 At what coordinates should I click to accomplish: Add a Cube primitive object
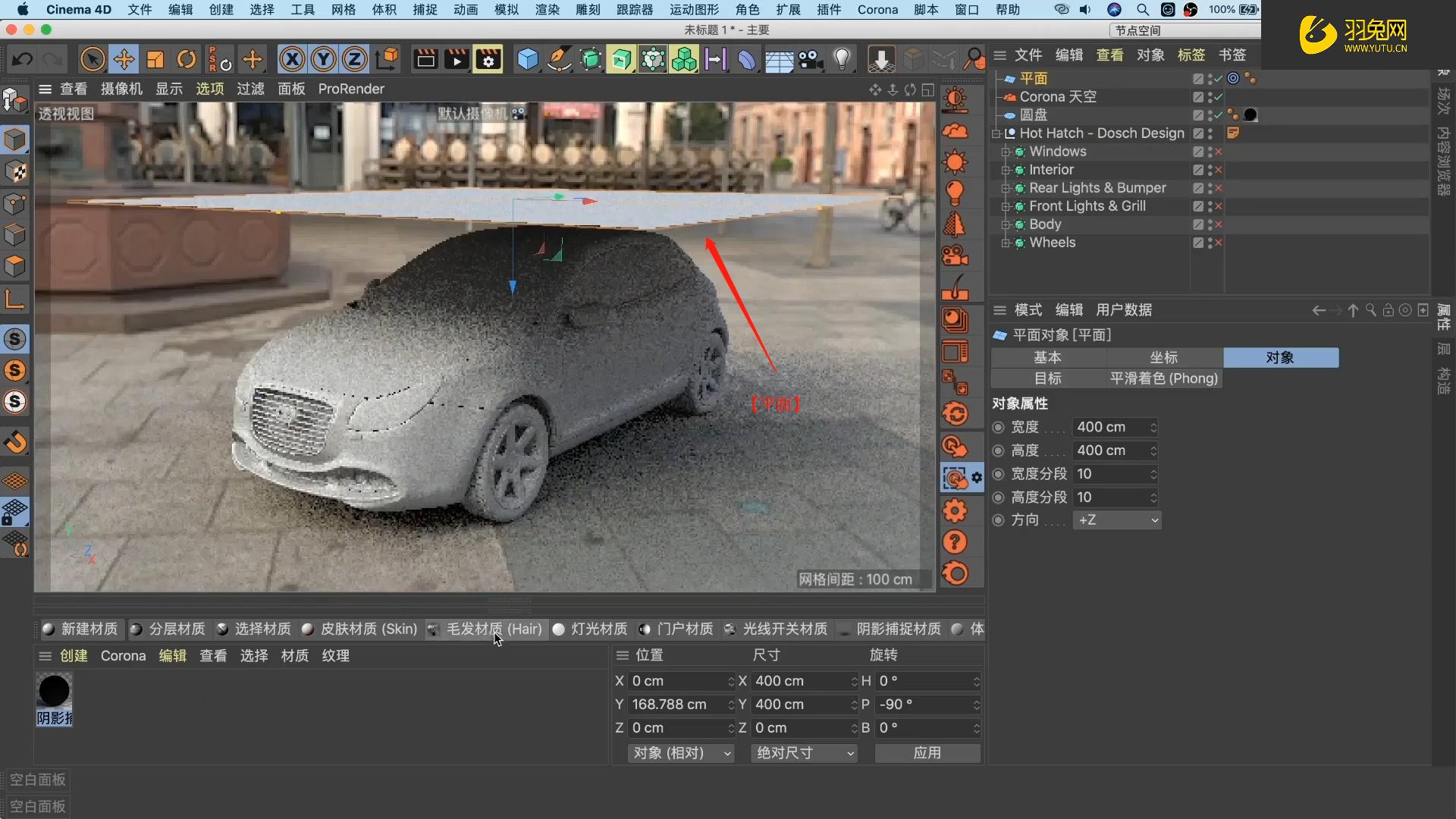pyautogui.click(x=527, y=59)
